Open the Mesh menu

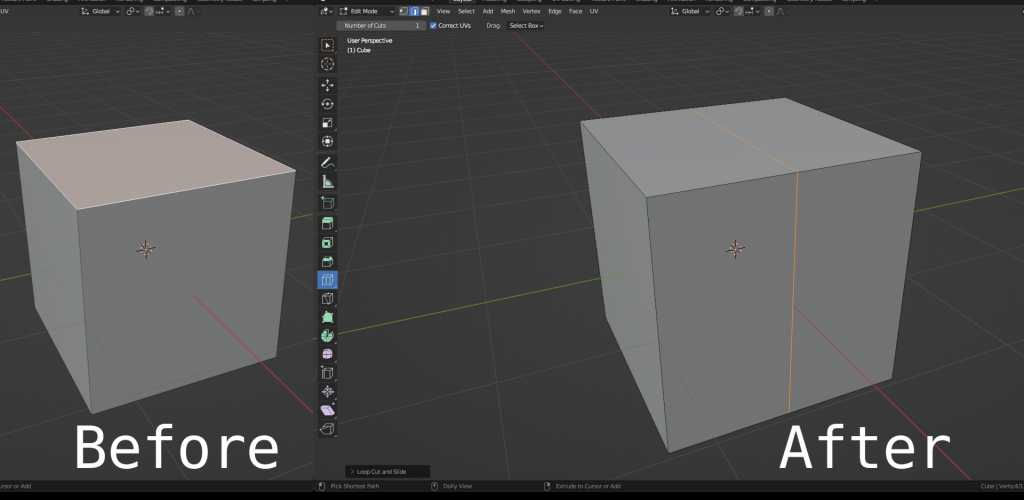(508, 11)
